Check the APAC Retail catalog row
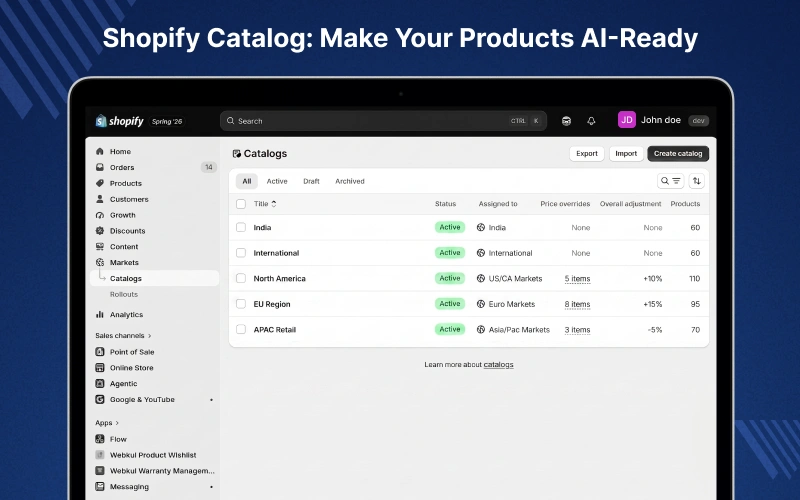800x500 pixels. [241, 330]
